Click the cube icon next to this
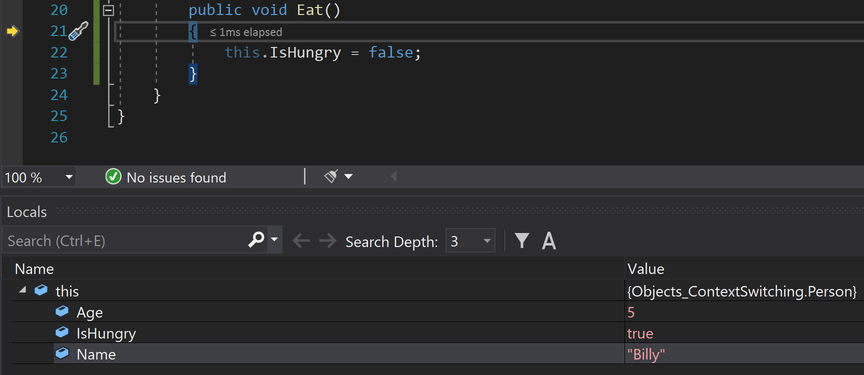Image resolution: width=864 pixels, height=375 pixels. tap(41, 290)
